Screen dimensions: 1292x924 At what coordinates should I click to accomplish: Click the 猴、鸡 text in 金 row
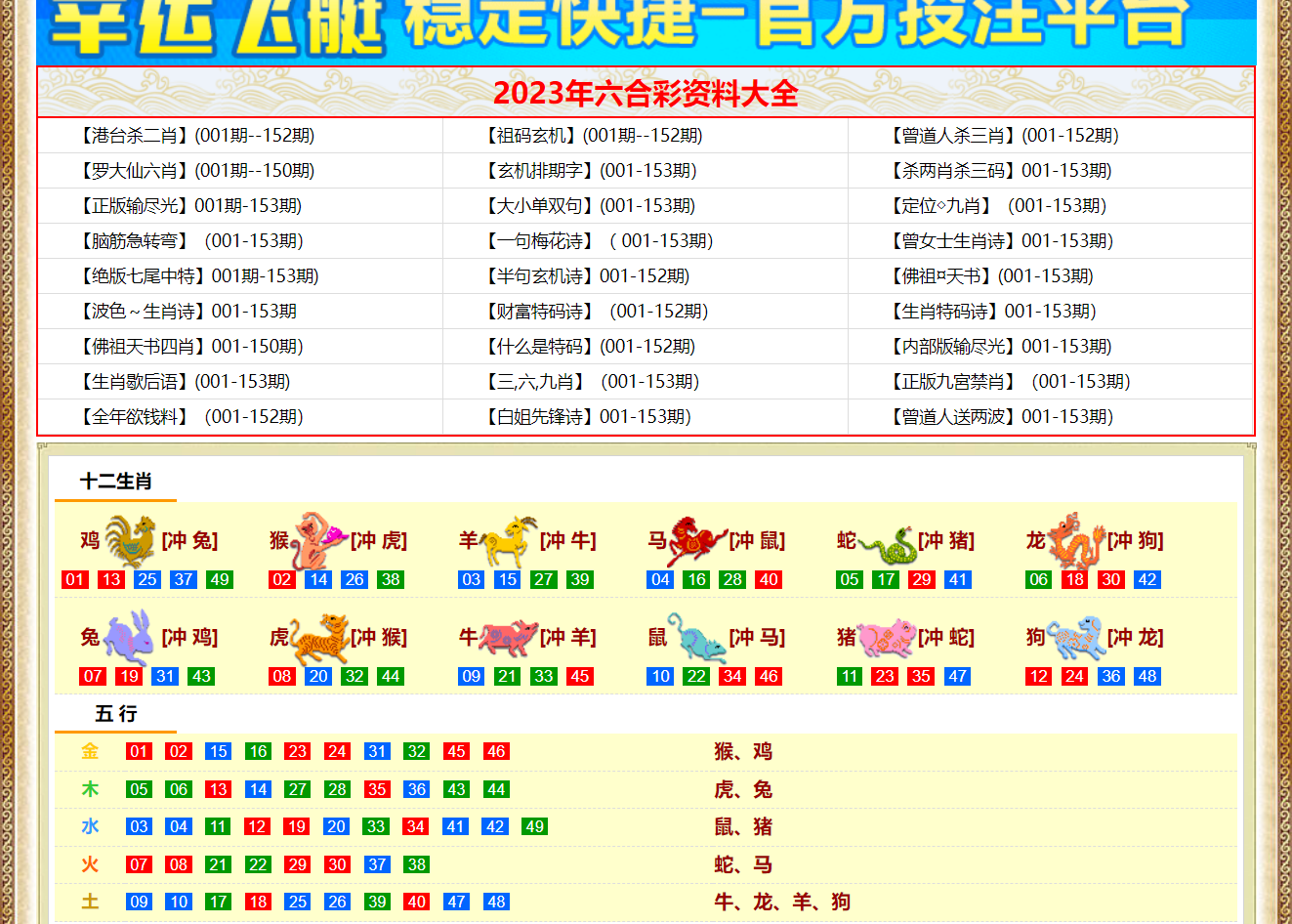click(743, 751)
